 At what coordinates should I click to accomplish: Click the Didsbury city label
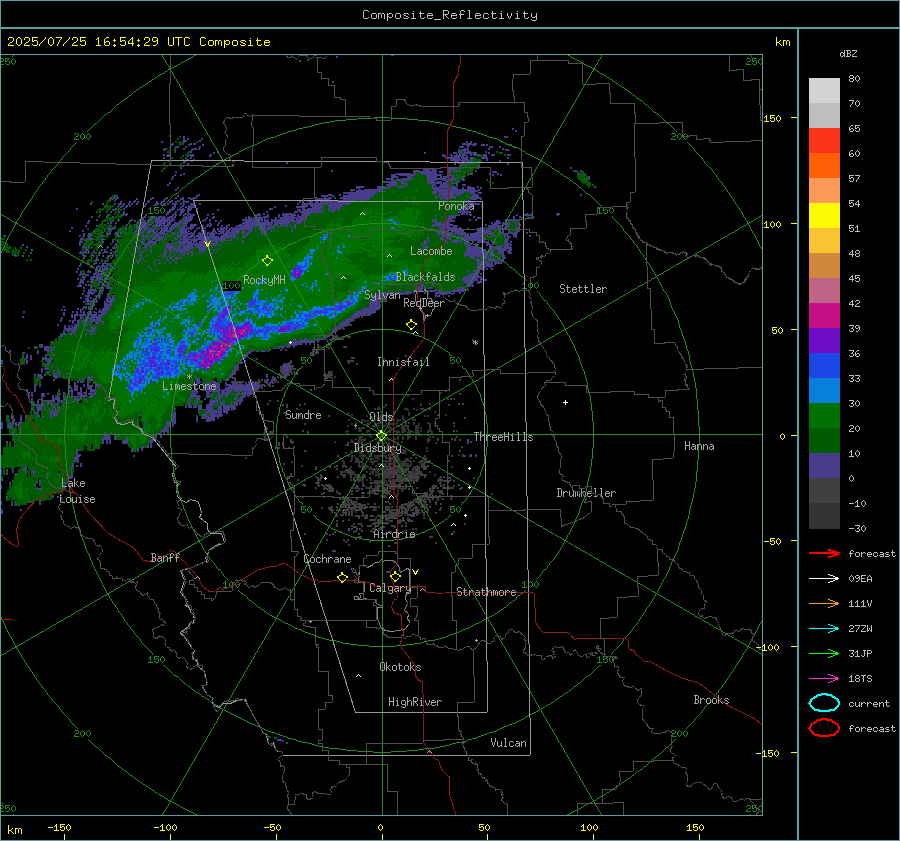coord(377,448)
